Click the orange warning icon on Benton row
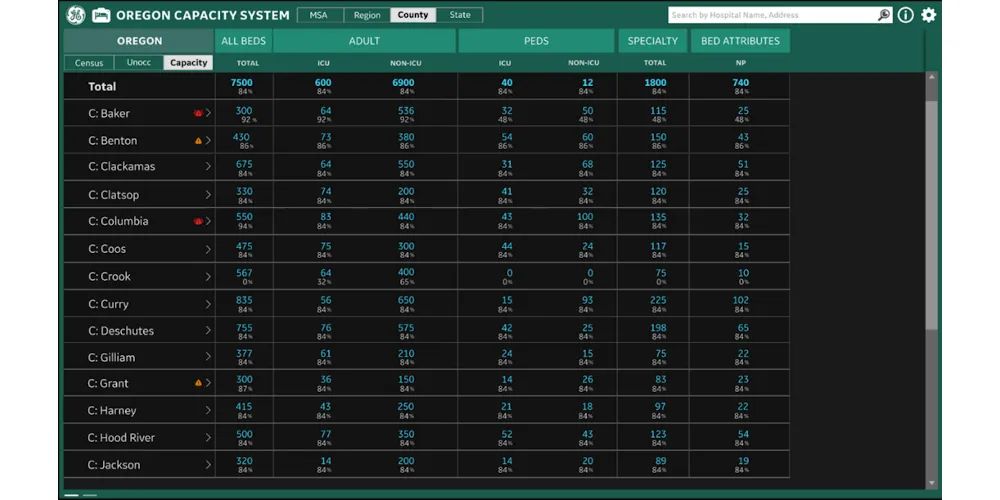Screen dimensions: 1000x500 [198, 141]
